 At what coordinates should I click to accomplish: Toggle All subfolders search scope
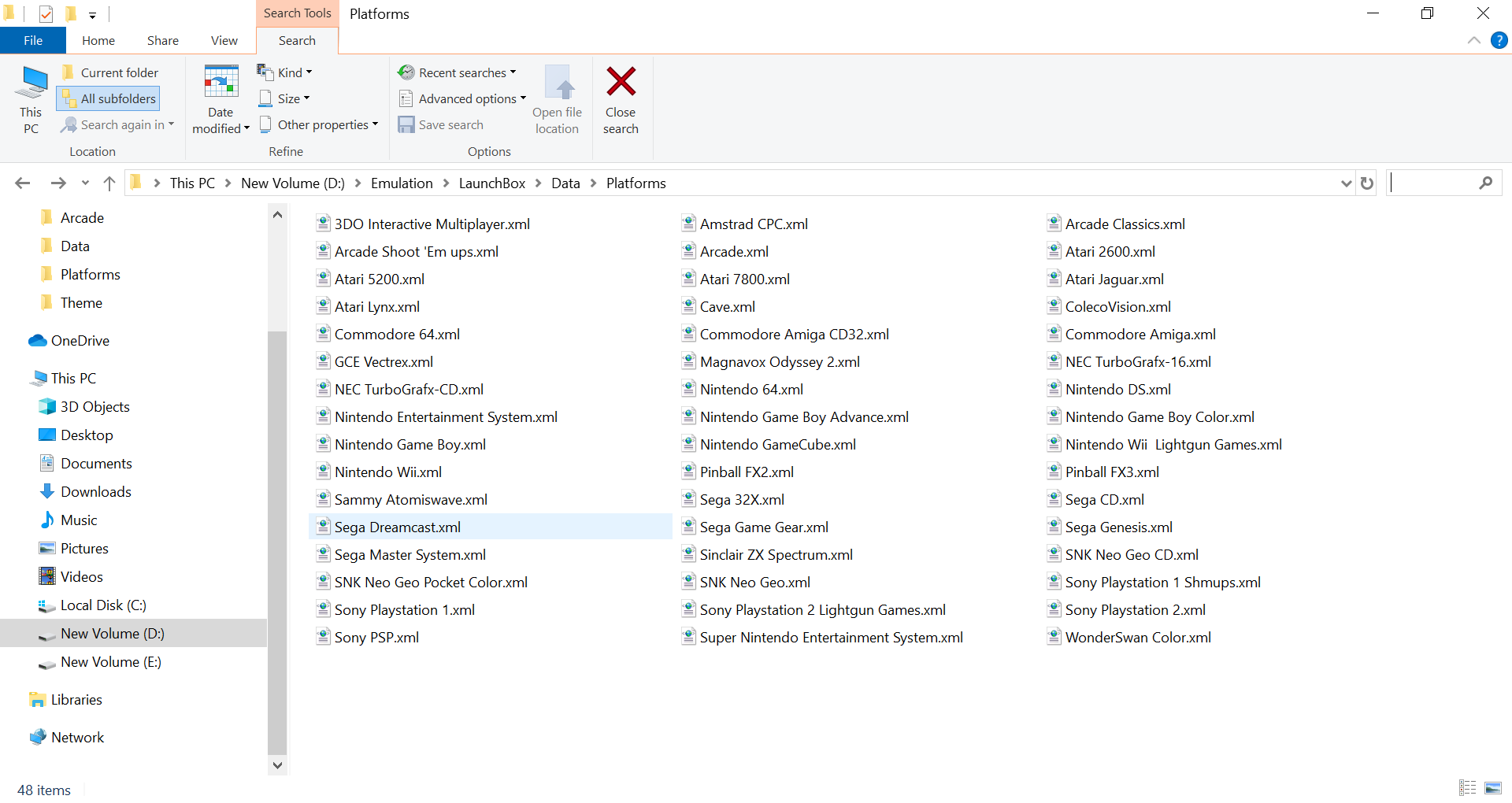pos(109,98)
